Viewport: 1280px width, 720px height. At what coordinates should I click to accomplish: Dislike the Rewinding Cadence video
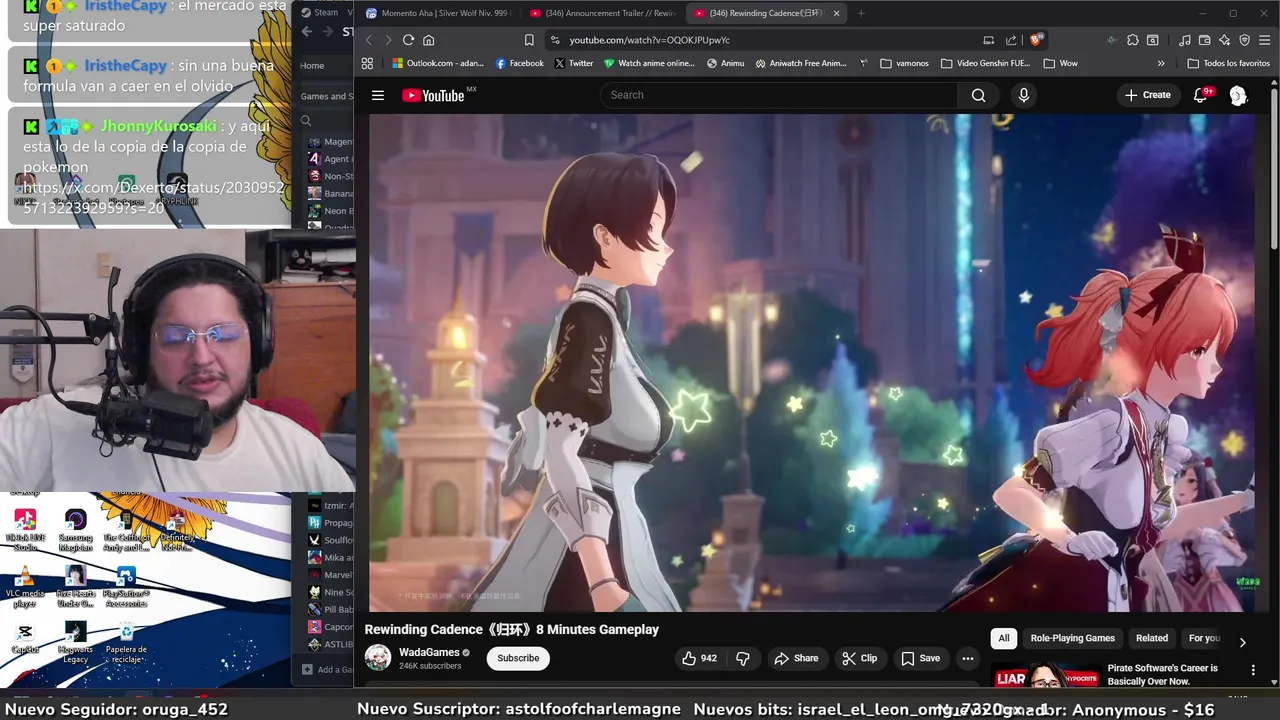[x=743, y=658]
